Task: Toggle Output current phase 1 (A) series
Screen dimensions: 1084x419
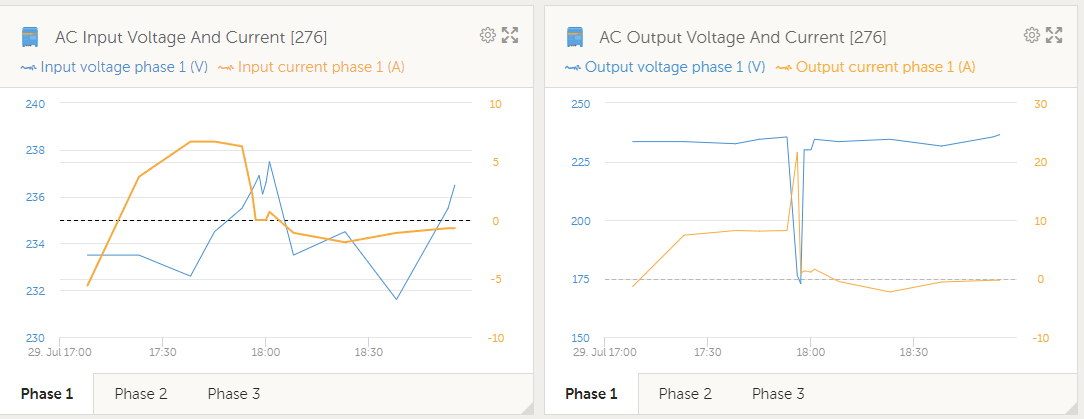Action: tap(886, 68)
